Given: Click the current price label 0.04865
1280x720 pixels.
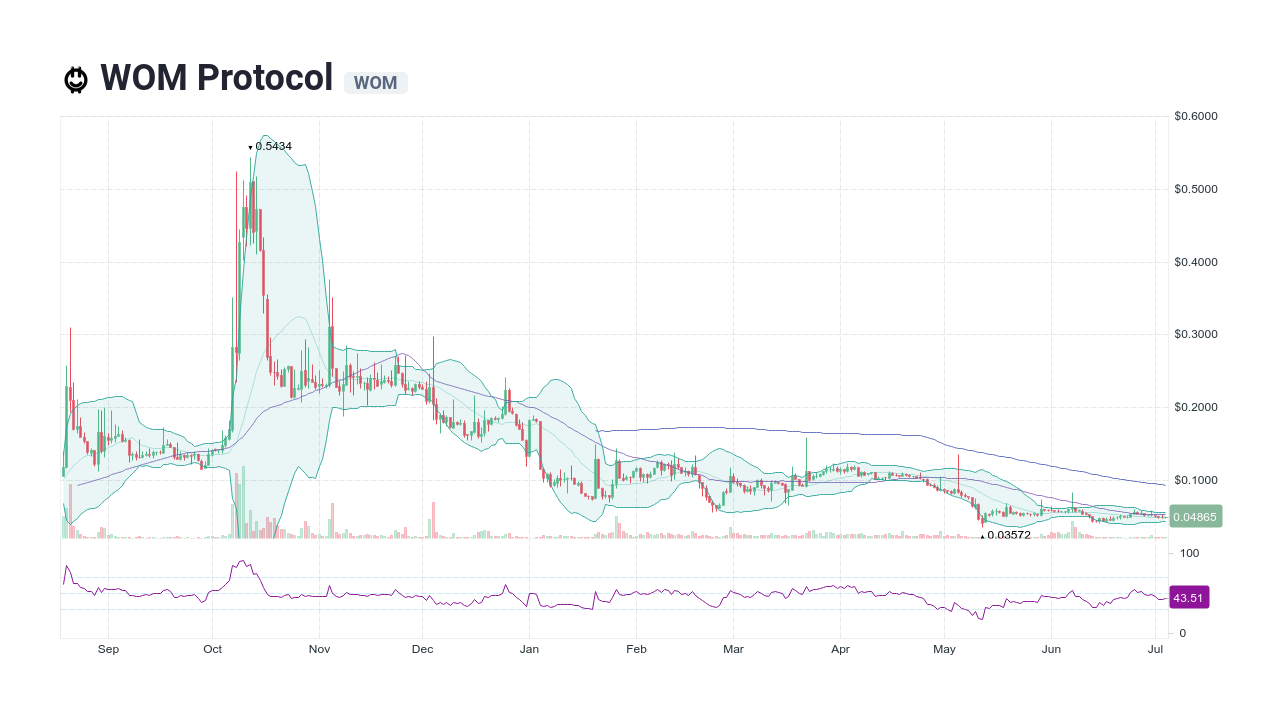Looking at the screenshot, I should [1195, 517].
